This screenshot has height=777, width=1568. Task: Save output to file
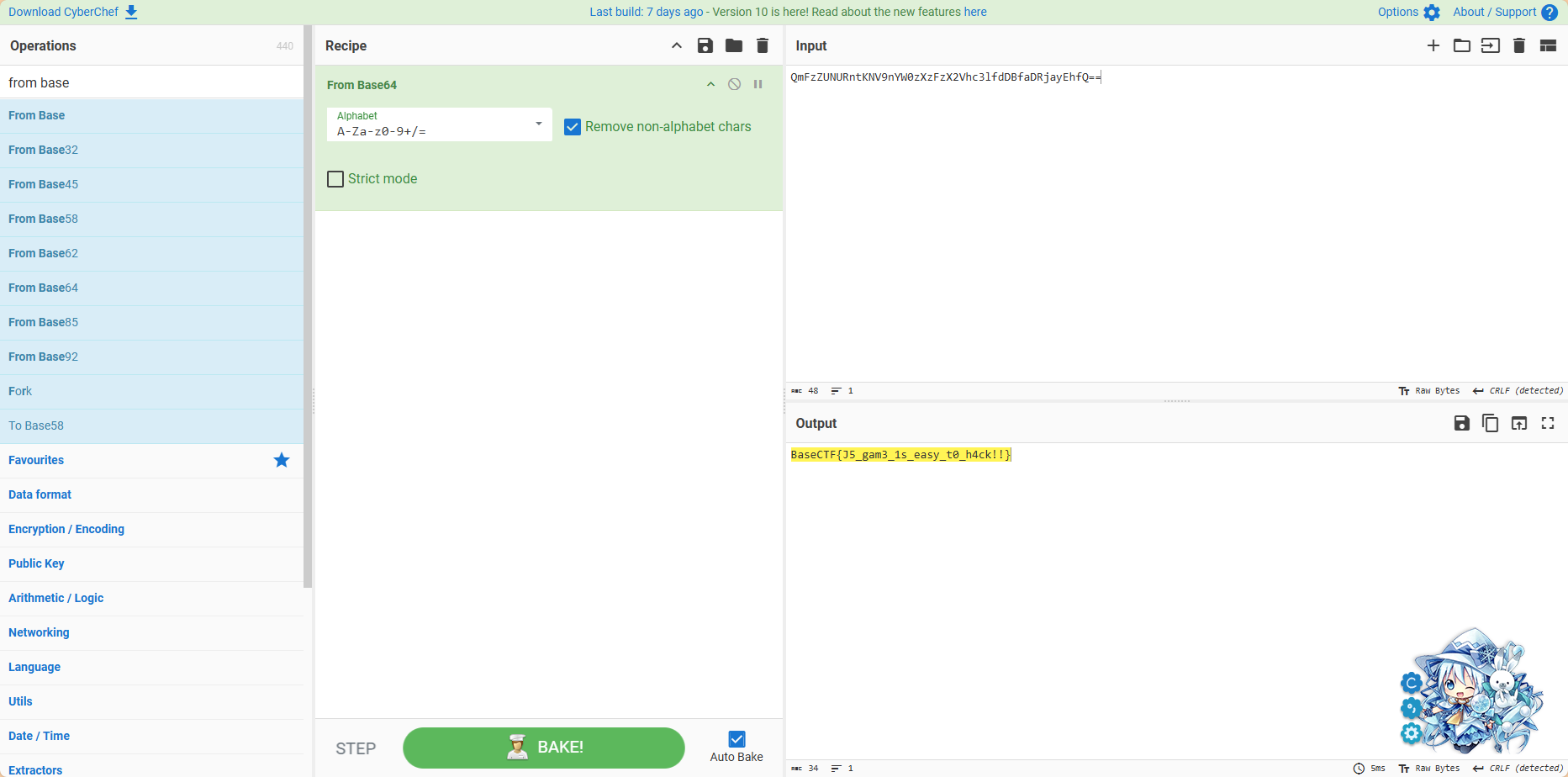[1461, 423]
